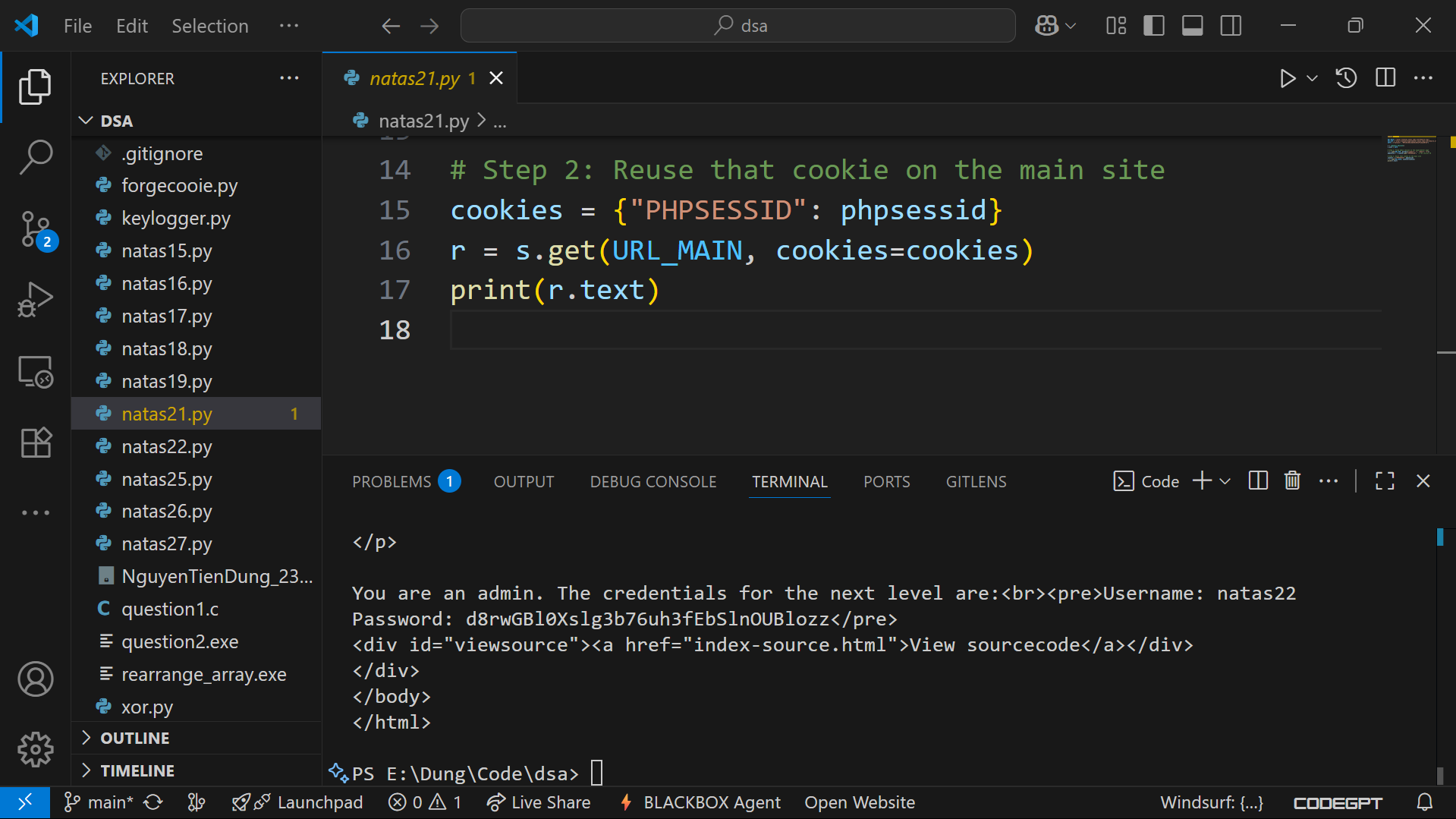
Task: Open the Extensions view
Action: coord(36,443)
